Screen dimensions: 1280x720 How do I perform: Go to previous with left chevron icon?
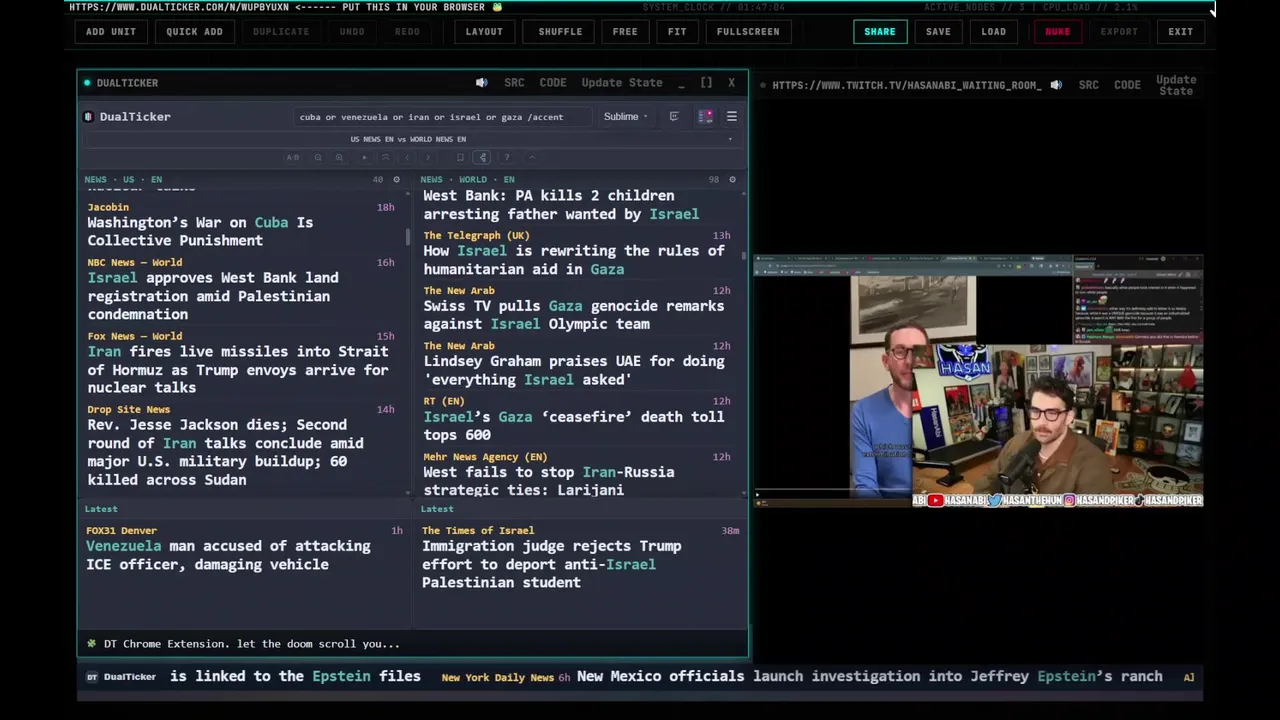tap(406, 157)
